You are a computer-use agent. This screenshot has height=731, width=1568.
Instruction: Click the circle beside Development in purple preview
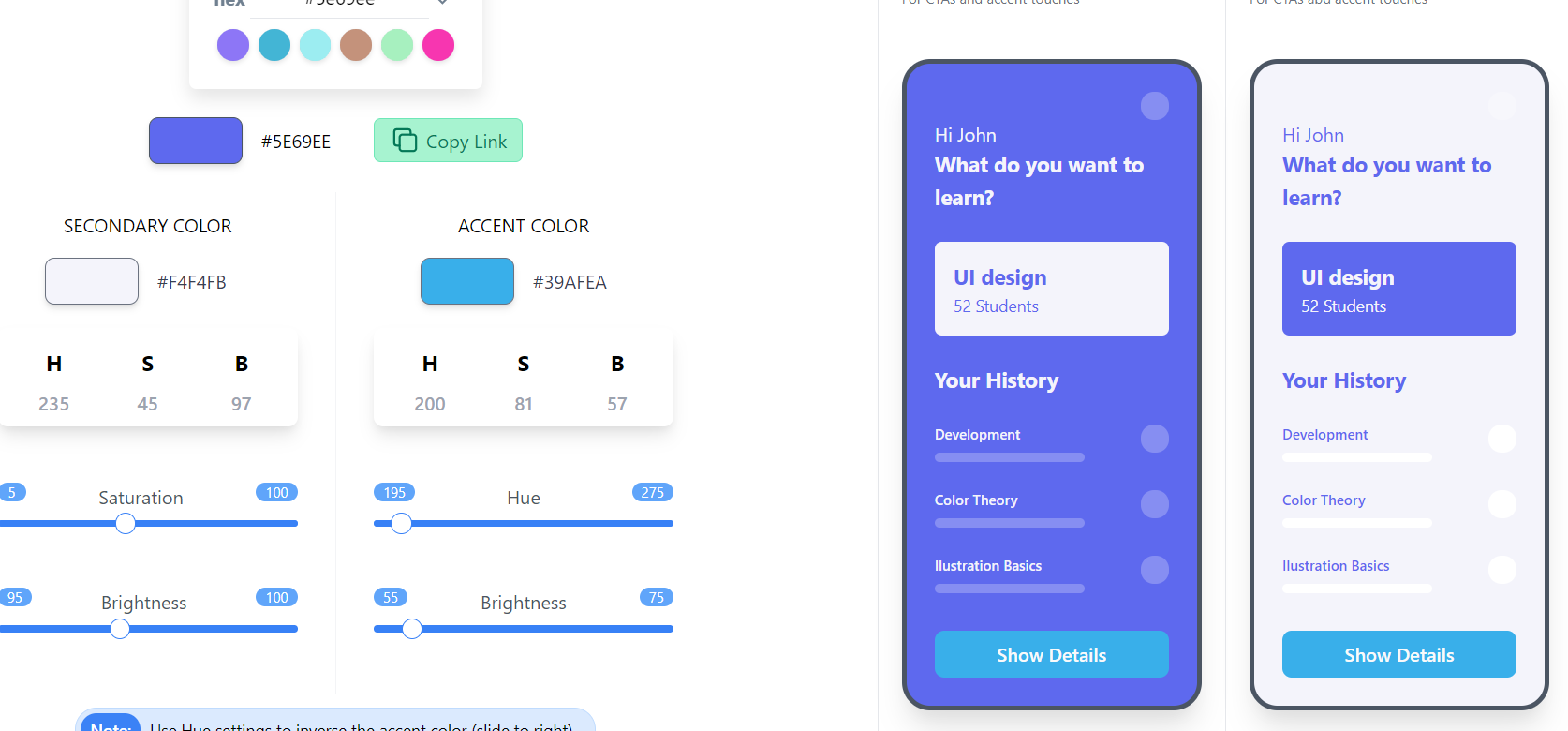point(1155,439)
